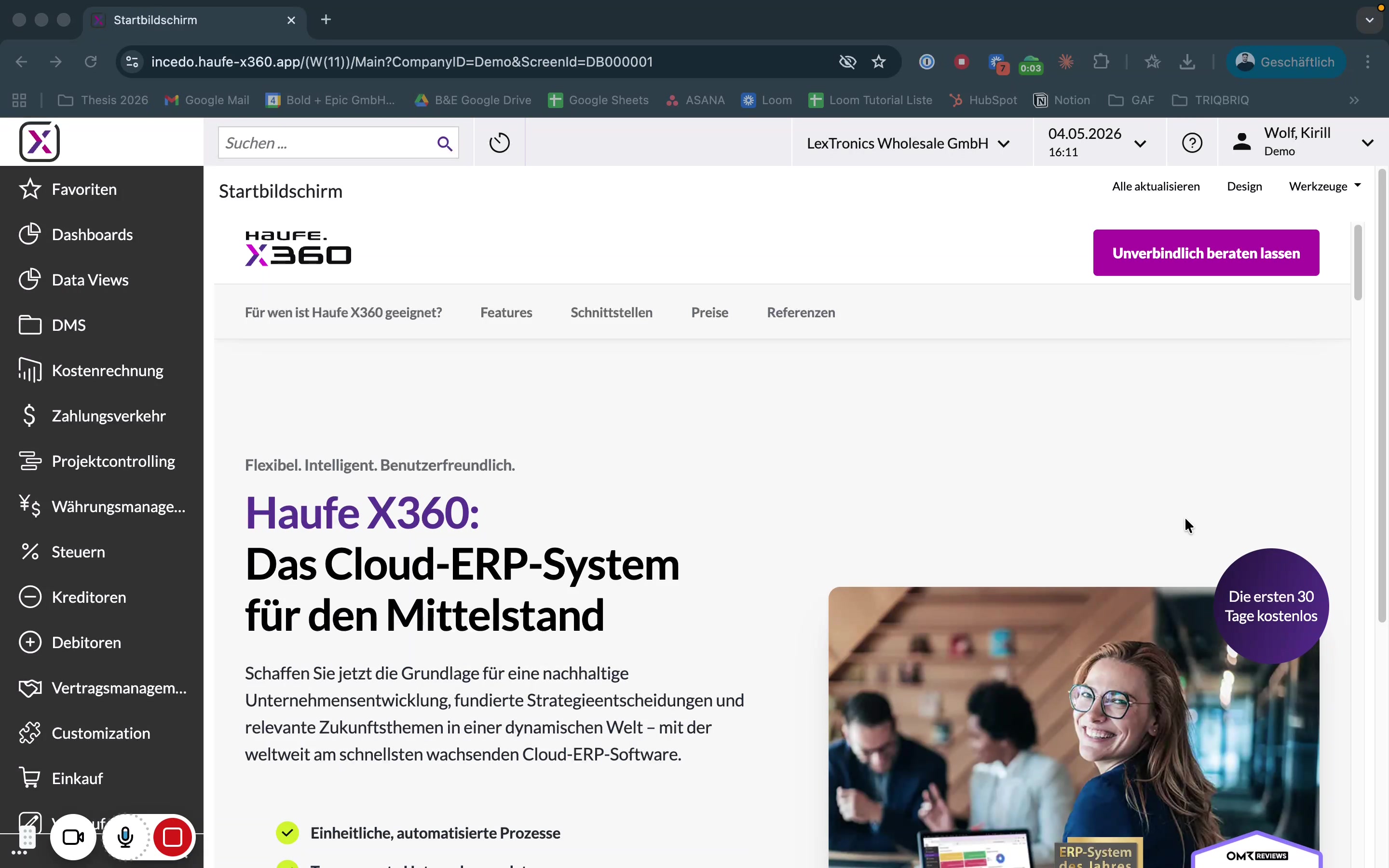Go to the Schnittstellen section tab
Screen dimensions: 1389x868
611,312
